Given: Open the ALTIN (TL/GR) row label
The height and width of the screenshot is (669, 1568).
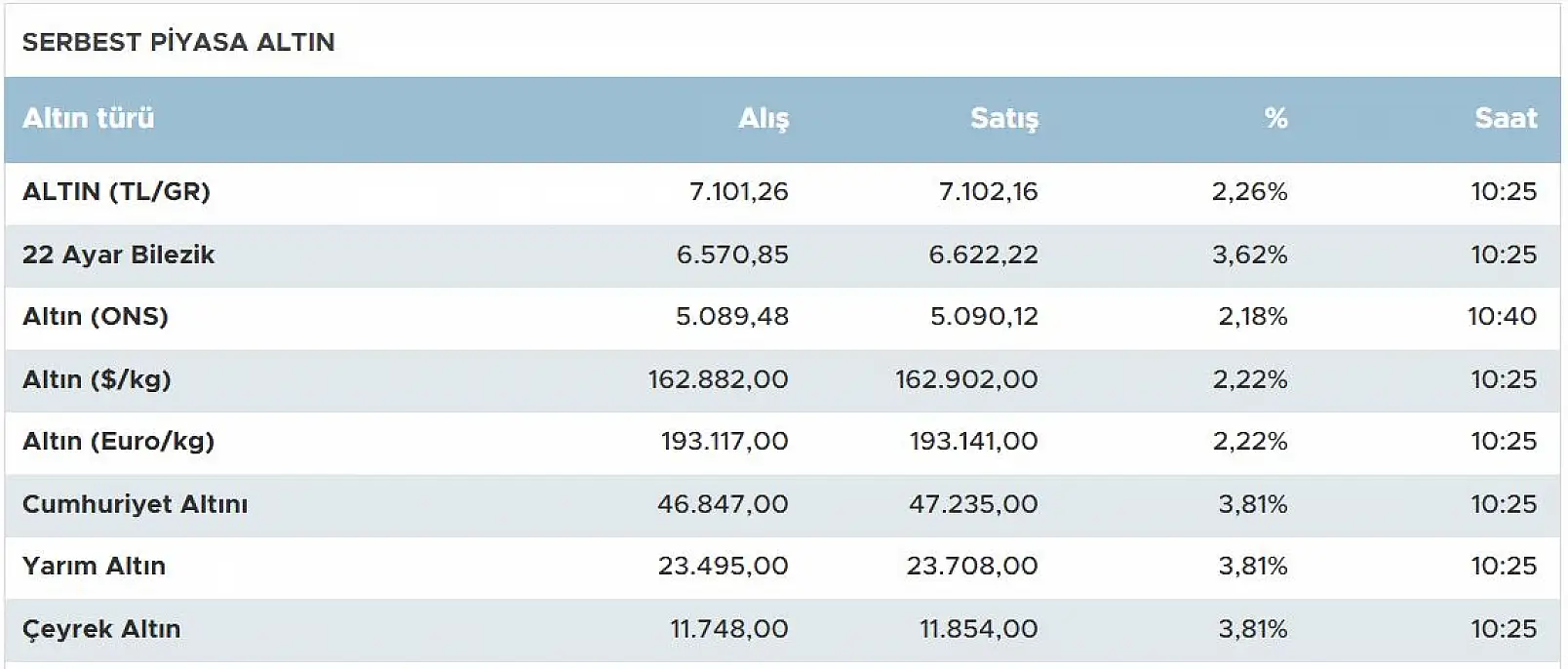Looking at the screenshot, I should pos(116,192).
